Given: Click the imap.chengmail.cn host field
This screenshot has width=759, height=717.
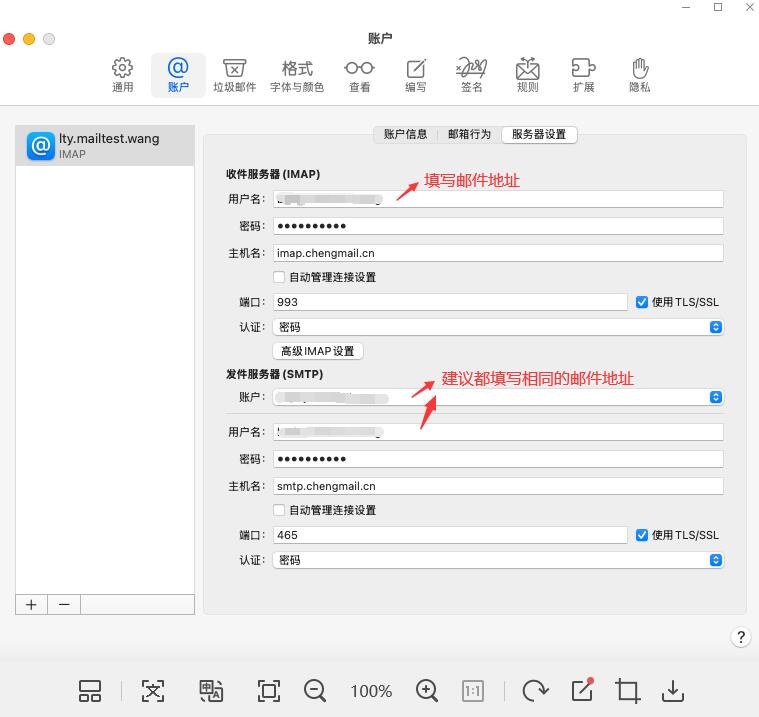Looking at the screenshot, I should click(498, 253).
